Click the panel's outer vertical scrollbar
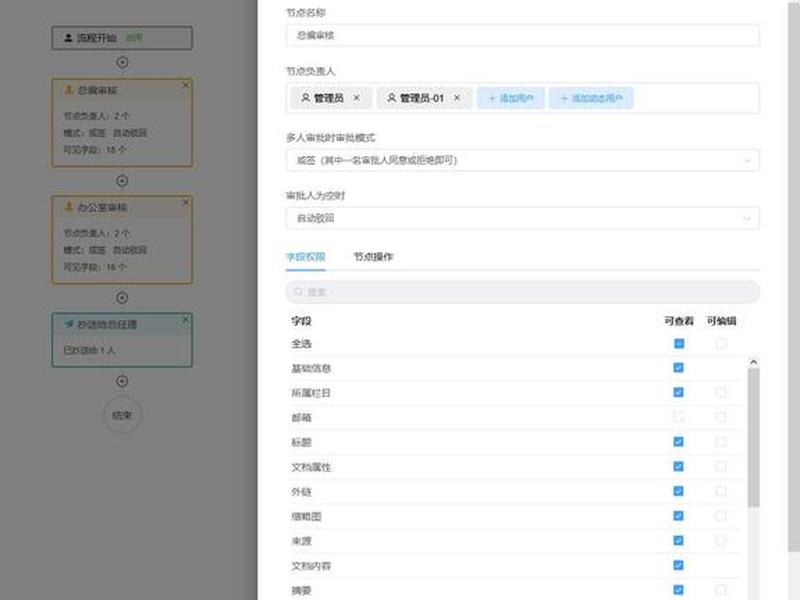 (794, 276)
